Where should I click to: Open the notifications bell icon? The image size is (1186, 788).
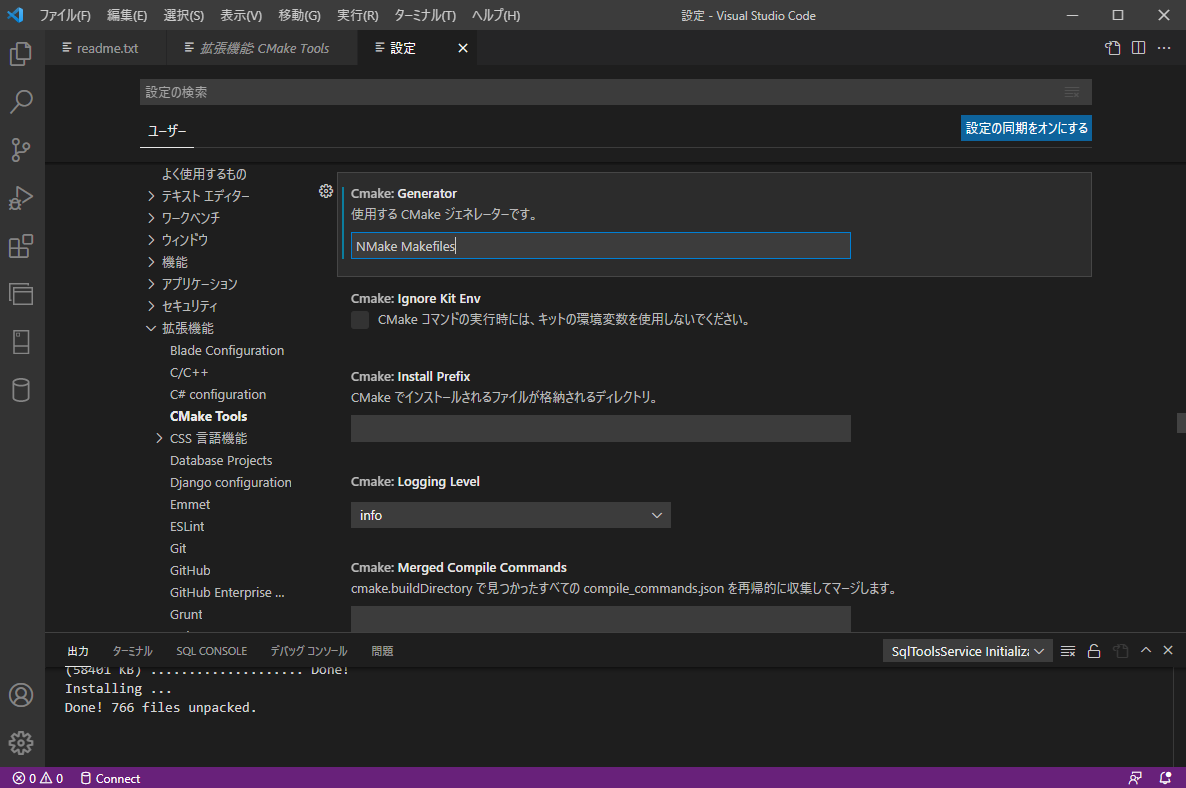(1164, 778)
